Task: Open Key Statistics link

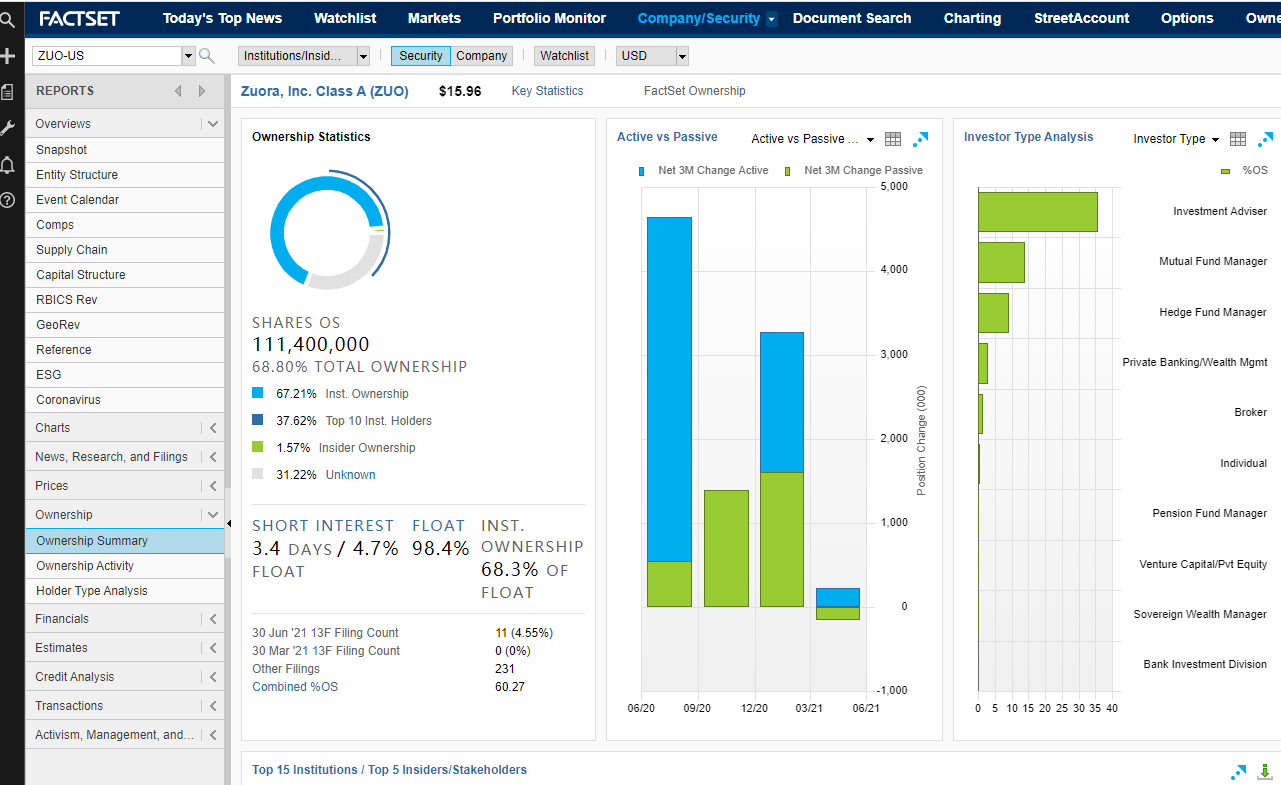Action: click(547, 91)
